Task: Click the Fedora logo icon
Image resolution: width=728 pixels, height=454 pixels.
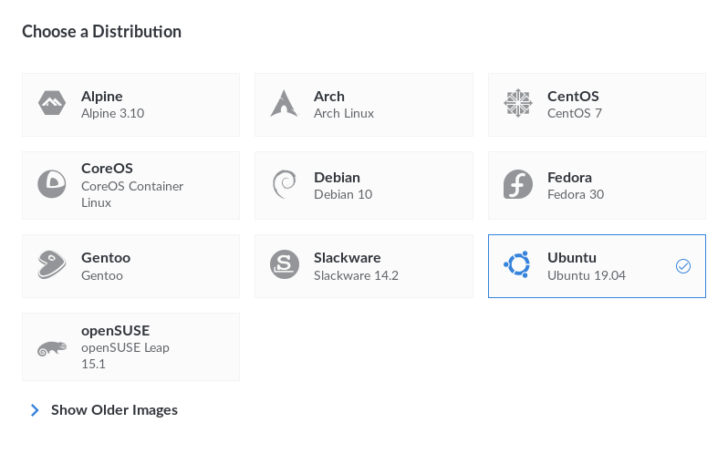Action: click(518, 185)
